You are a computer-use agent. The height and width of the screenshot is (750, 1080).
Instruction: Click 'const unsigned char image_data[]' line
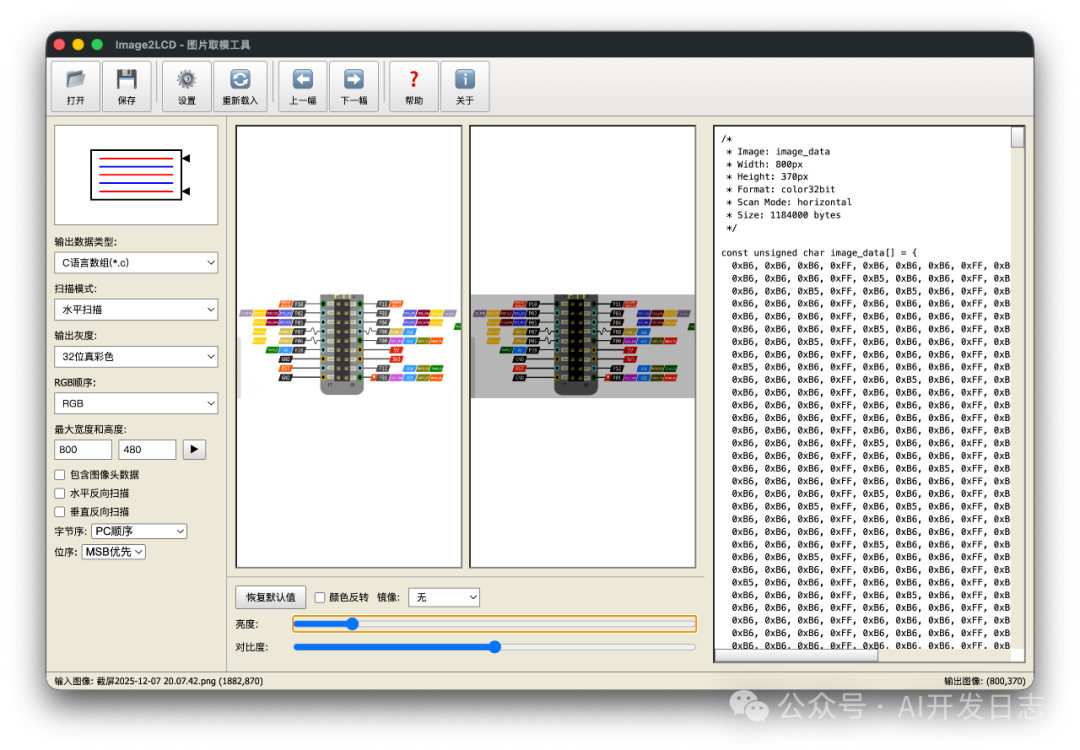[819, 253]
